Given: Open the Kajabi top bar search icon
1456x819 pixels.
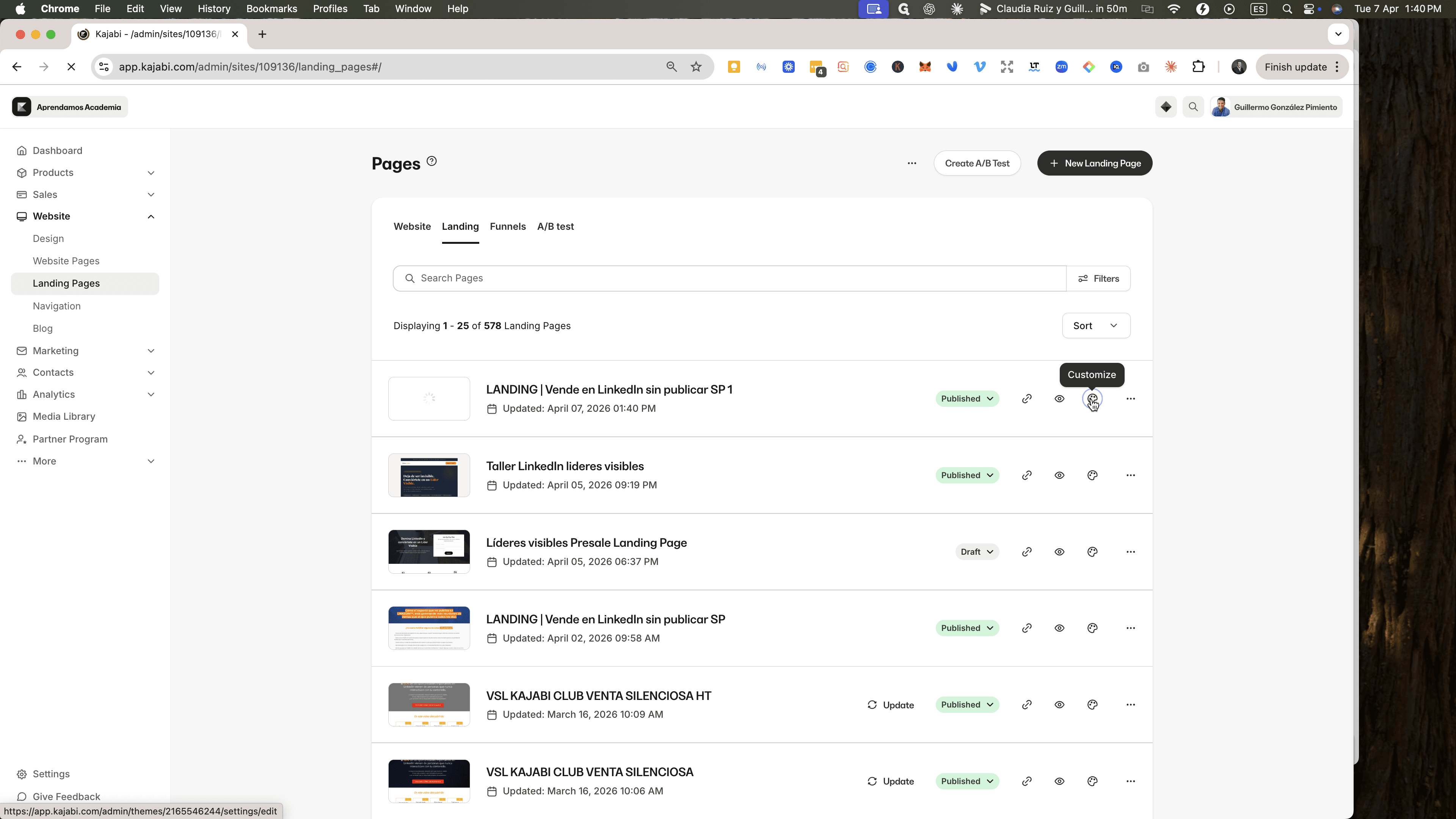Looking at the screenshot, I should pyautogui.click(x=1192, y=107).
